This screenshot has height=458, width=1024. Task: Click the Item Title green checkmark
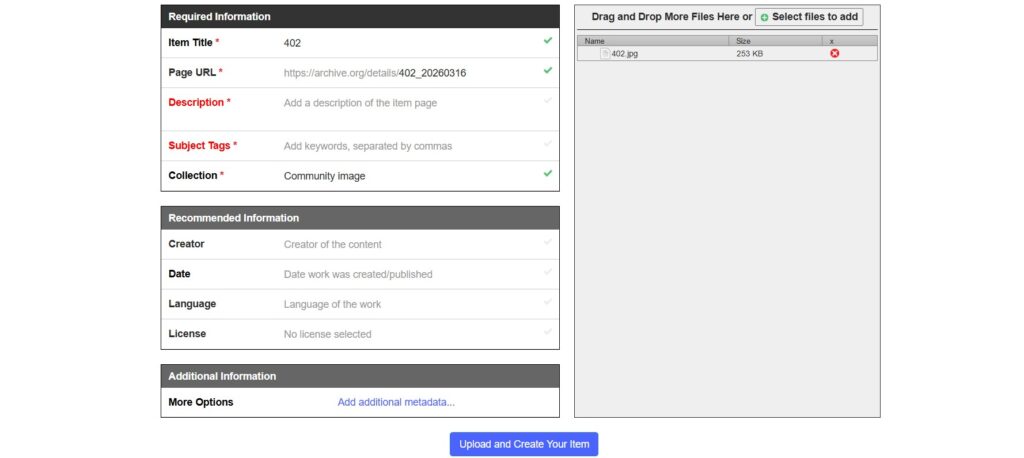(547, 41)
